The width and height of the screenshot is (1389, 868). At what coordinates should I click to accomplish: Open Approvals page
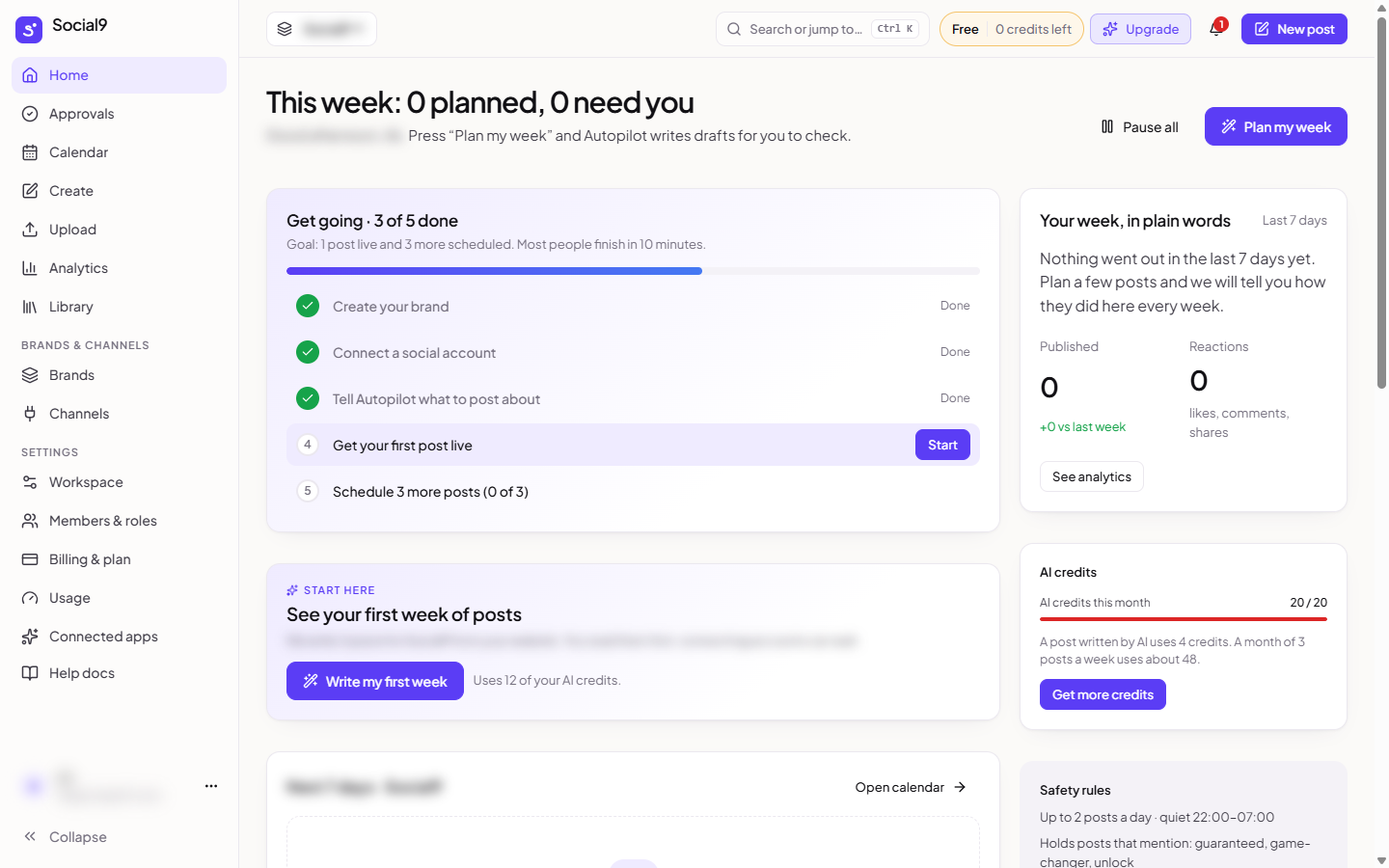pyautogui.click(x=119, y=114)
